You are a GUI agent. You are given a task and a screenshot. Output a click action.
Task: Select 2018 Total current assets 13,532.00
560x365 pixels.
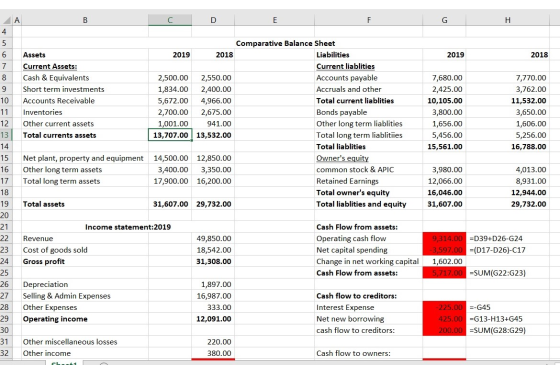213,135
